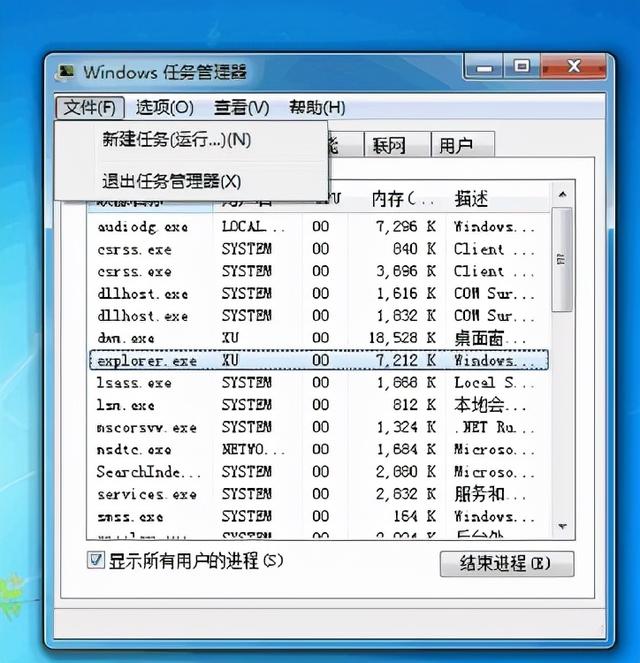Switch to the 用户 tab

click(462, 146)
